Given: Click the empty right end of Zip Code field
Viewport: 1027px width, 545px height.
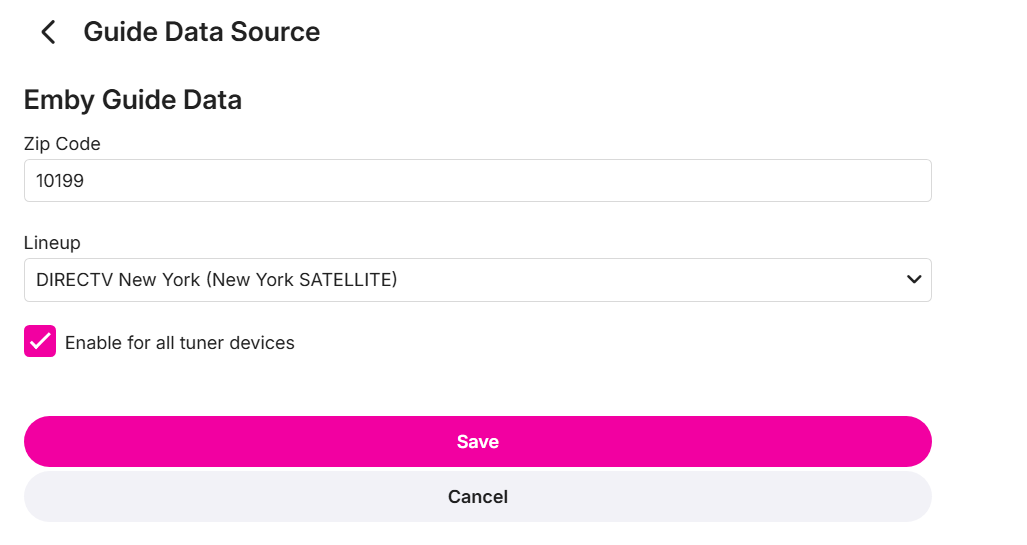Looking at the screenshot, I should 880,181.
